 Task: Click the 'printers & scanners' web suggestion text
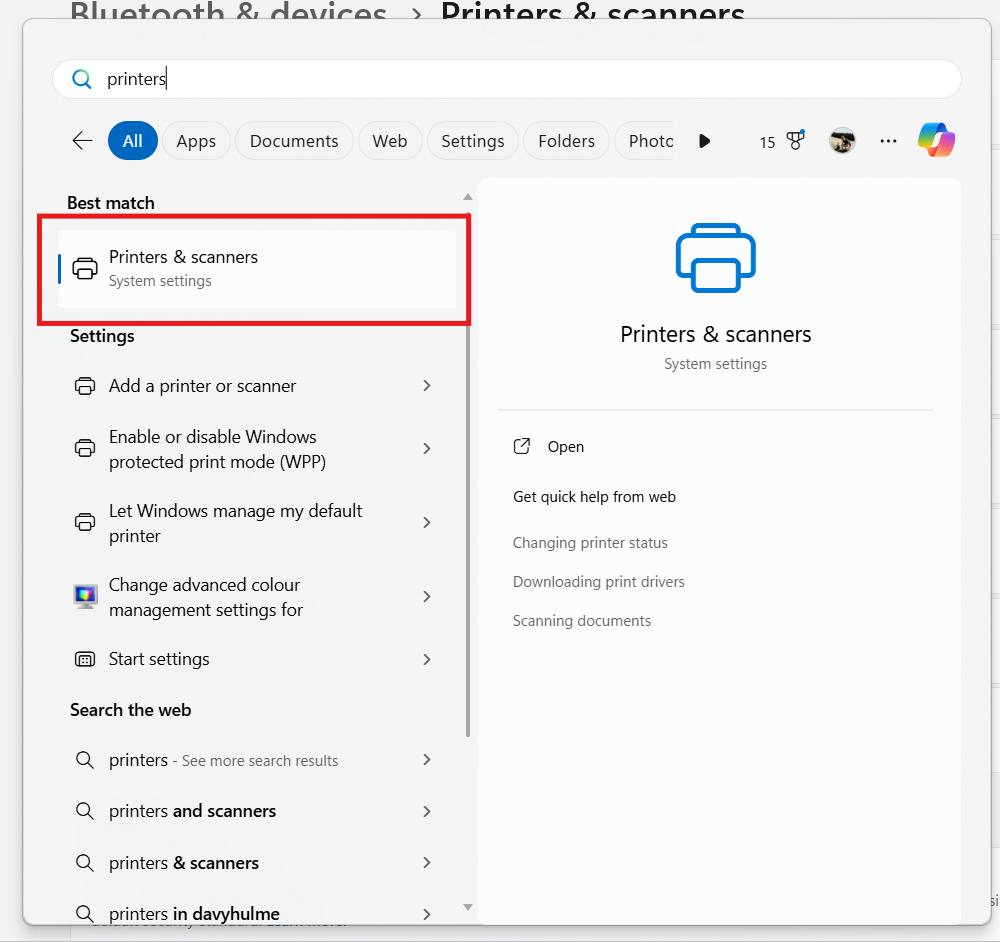(184, 863)
